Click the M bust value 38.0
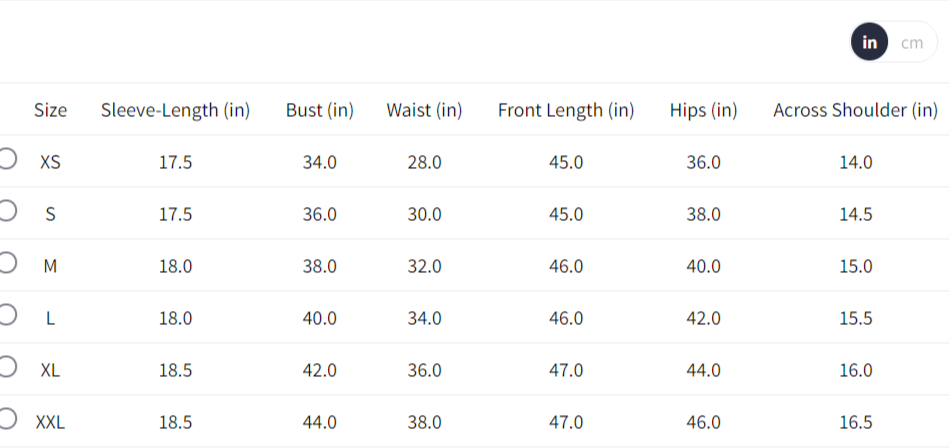This screenshot has width=949, height=448. (x=319, y=266)
